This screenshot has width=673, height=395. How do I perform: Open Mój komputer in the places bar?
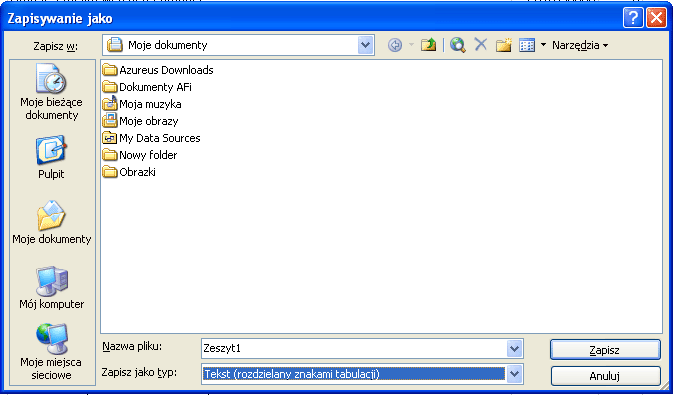click(x=52, y=288)
